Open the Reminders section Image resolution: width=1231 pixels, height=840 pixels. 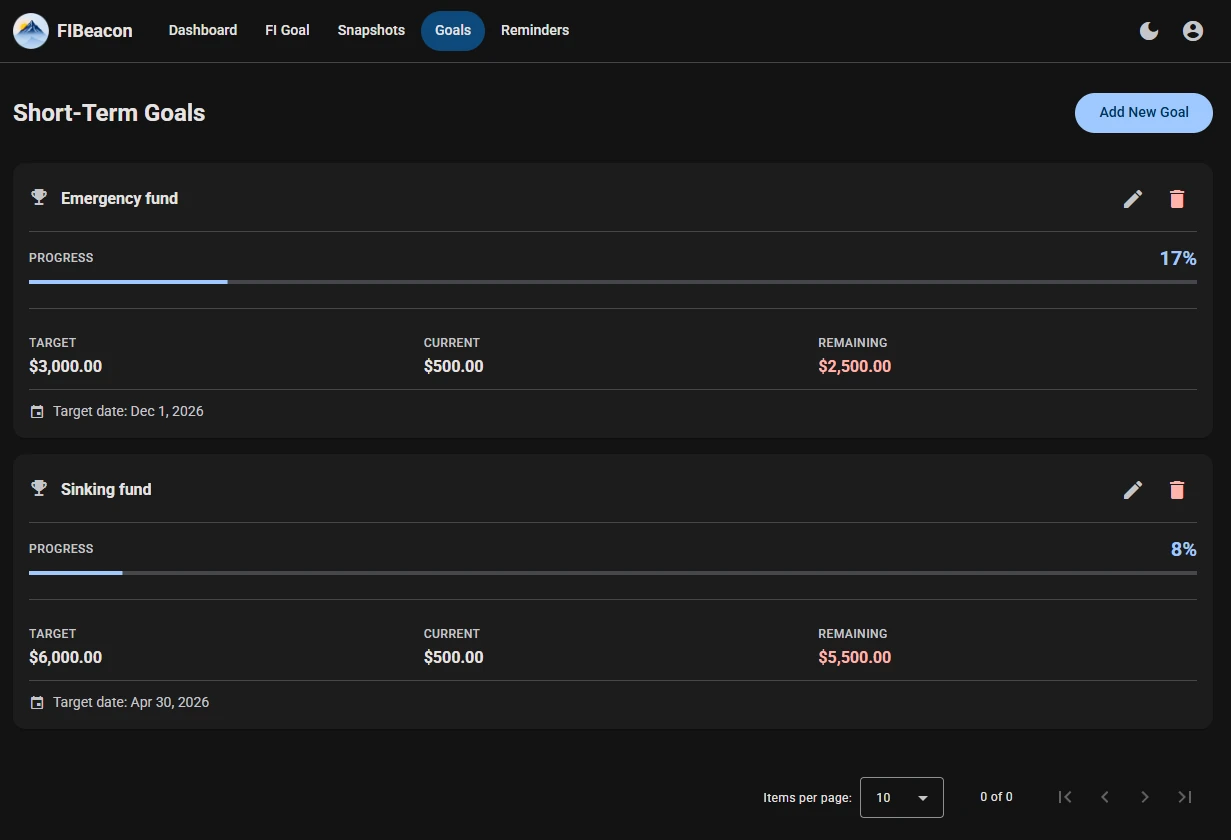click(535, 30)
